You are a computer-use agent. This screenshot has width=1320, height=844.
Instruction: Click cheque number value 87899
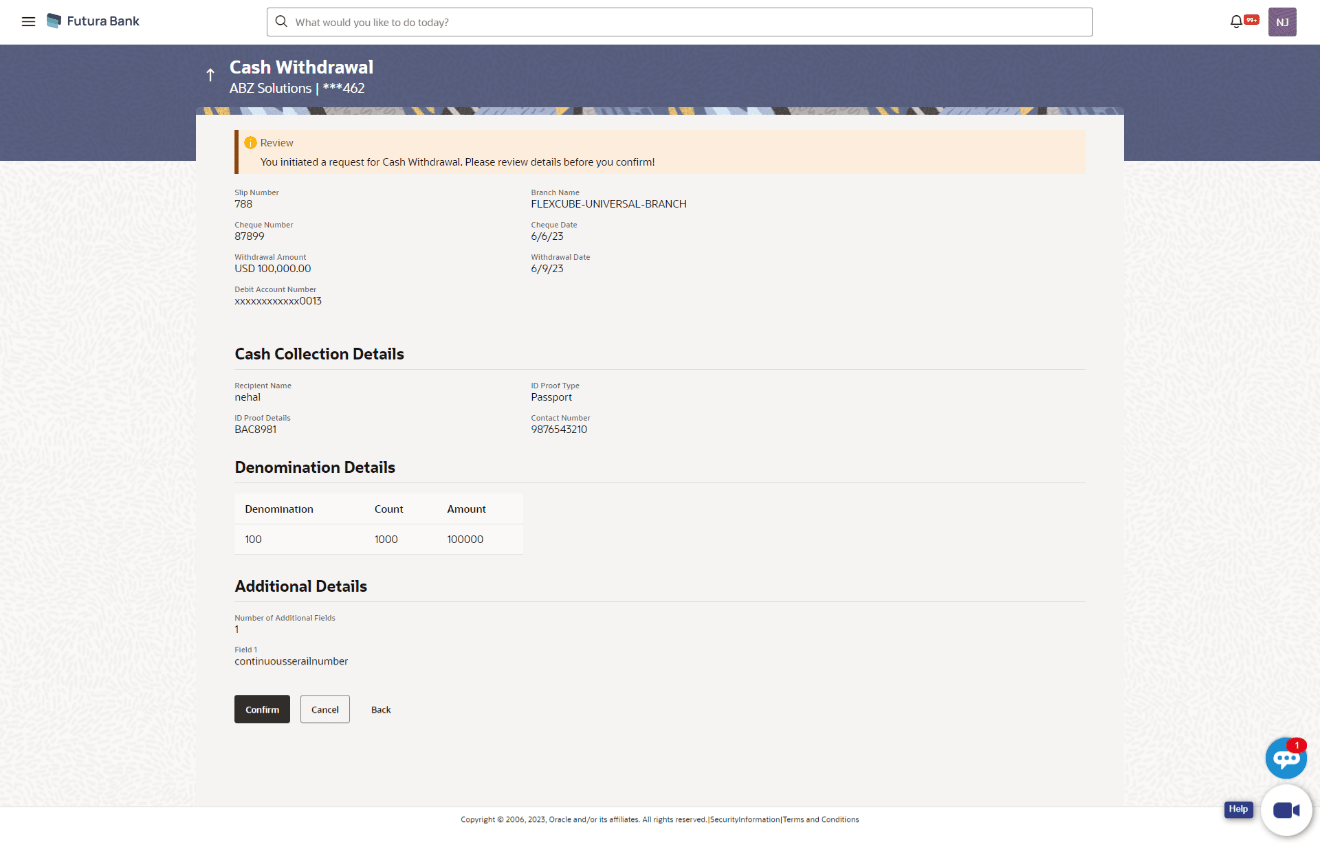coord(250,236)
